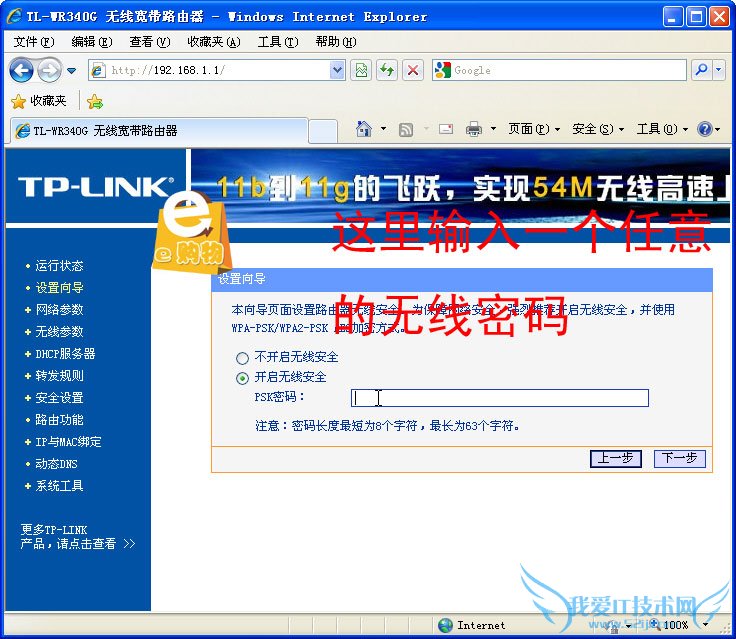736x639 pixels.
Task: Expand the Home button dropdown arrow
Action: pos(383,129)
